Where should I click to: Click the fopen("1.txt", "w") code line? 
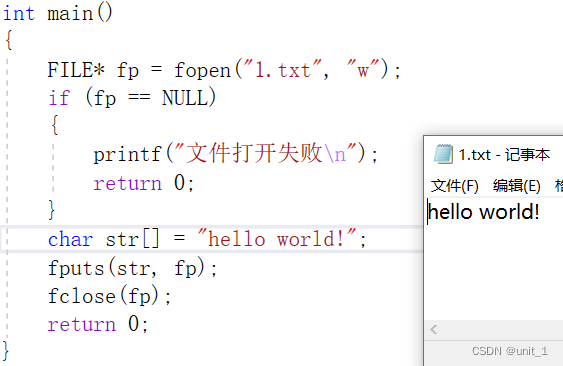(224, 70)
